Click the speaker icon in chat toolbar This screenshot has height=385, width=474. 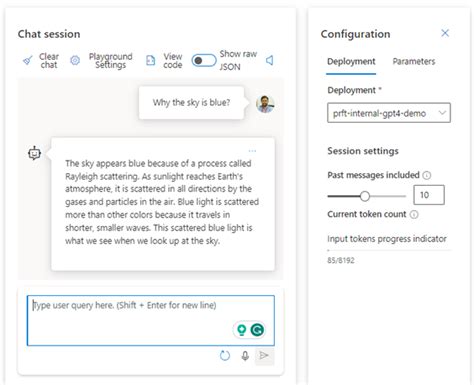(270, 60)
